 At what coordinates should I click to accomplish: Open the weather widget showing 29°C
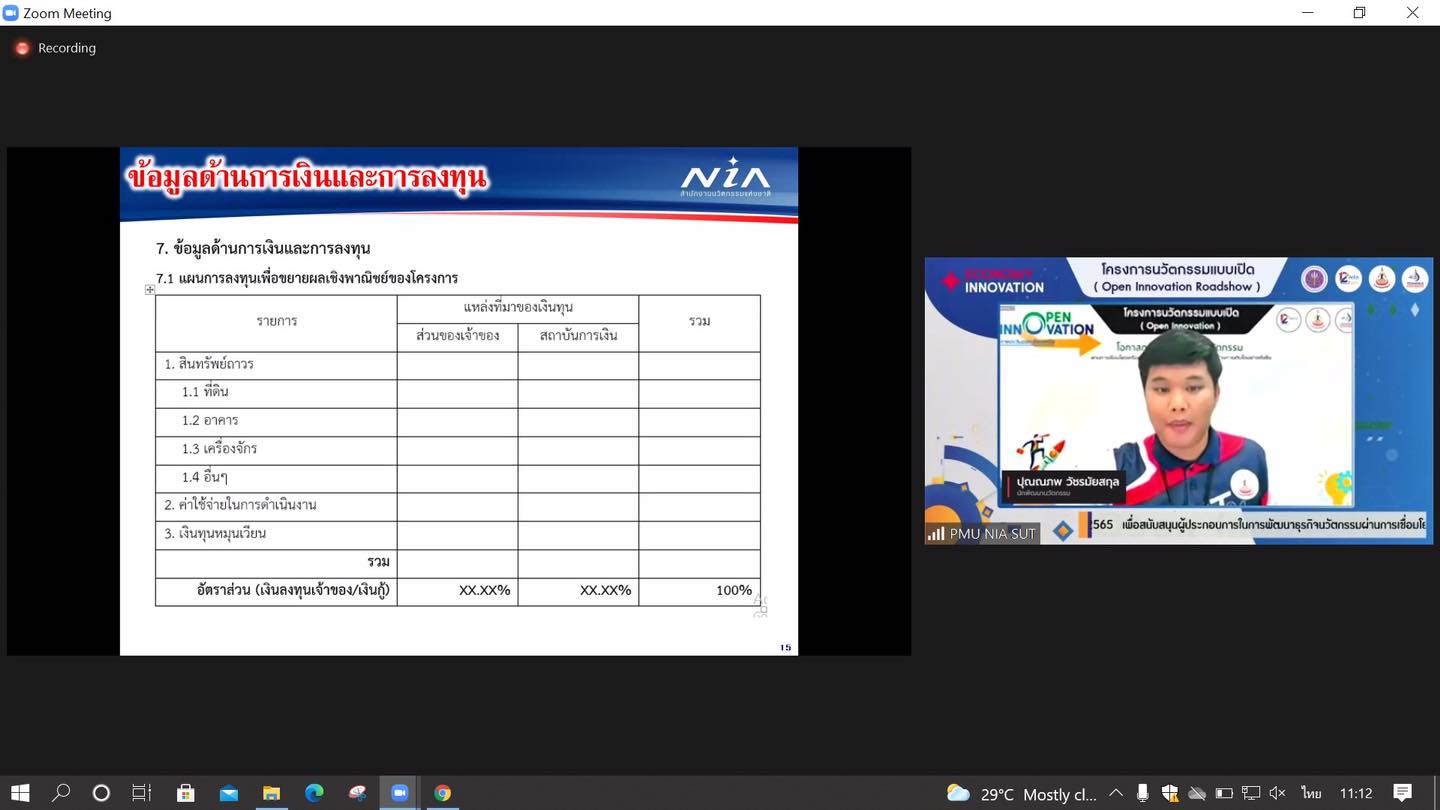pyautogui.click(x=1020, y=793)
